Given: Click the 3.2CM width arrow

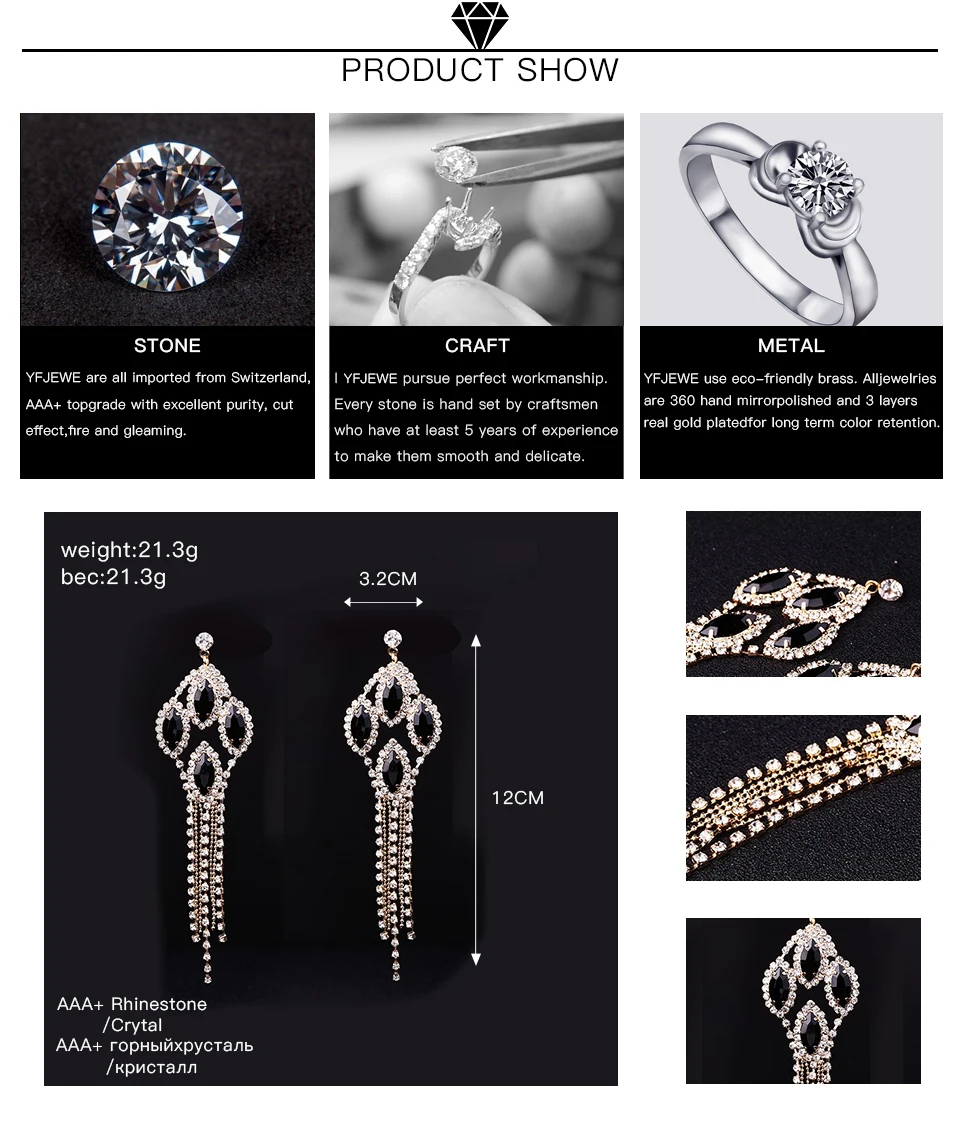Looking at the screenshot, I should (x=384, y=602).
